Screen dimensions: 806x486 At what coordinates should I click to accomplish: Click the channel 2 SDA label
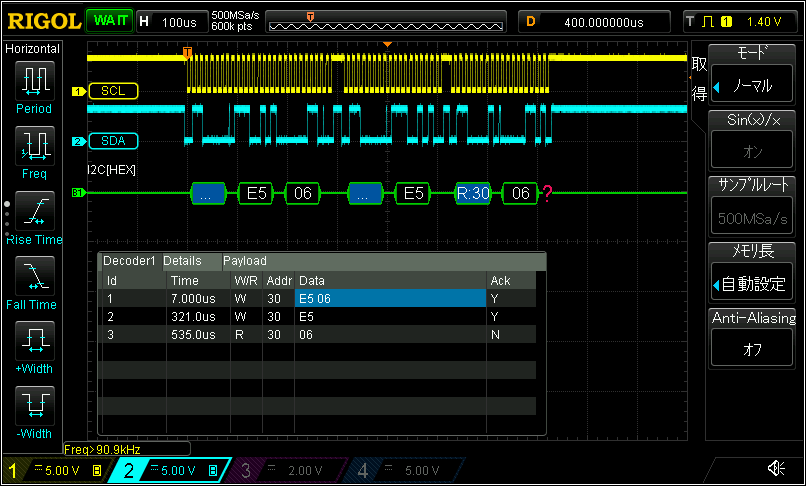point(113,141)
